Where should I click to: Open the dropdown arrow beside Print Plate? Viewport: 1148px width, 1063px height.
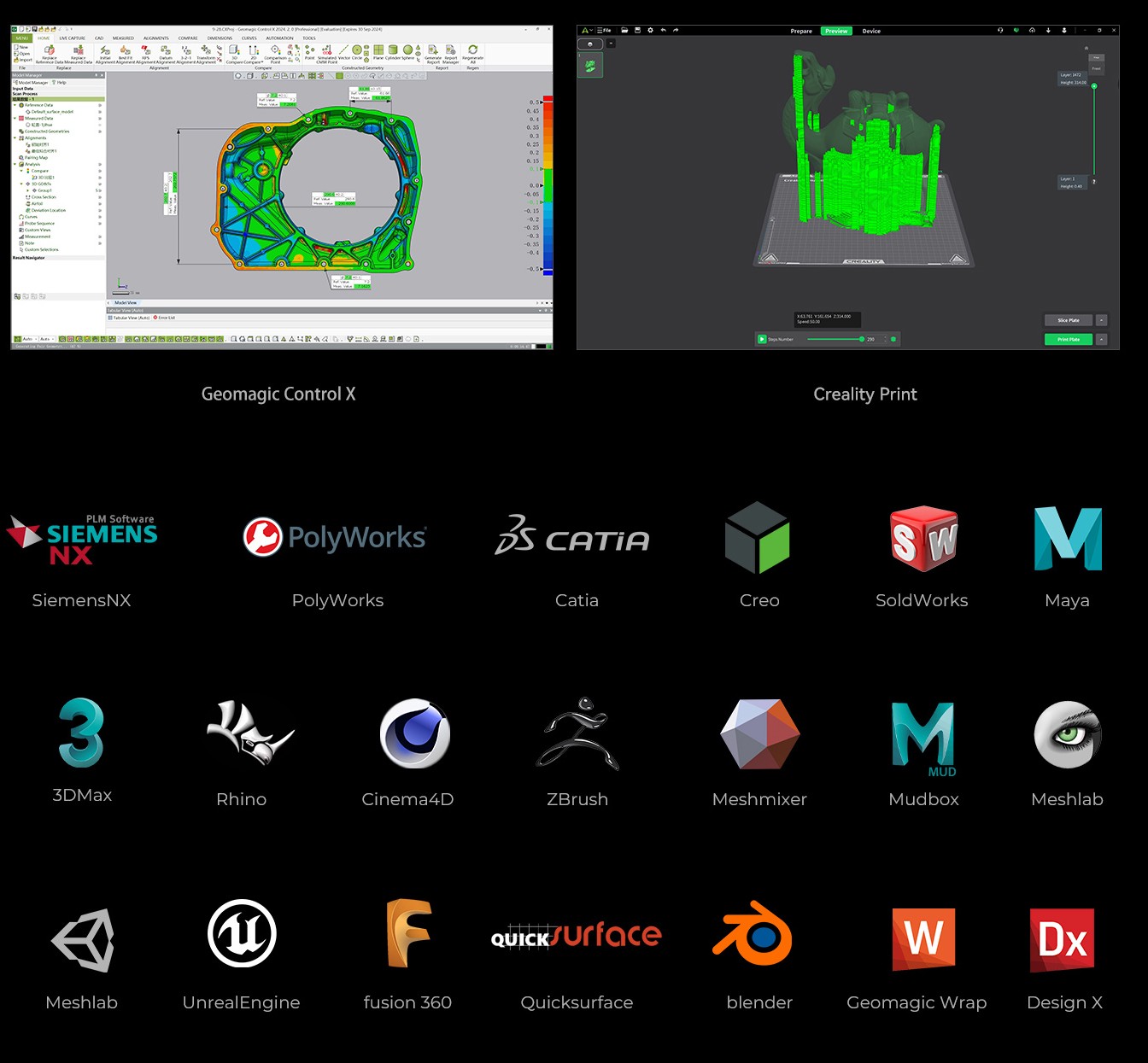1102,339
